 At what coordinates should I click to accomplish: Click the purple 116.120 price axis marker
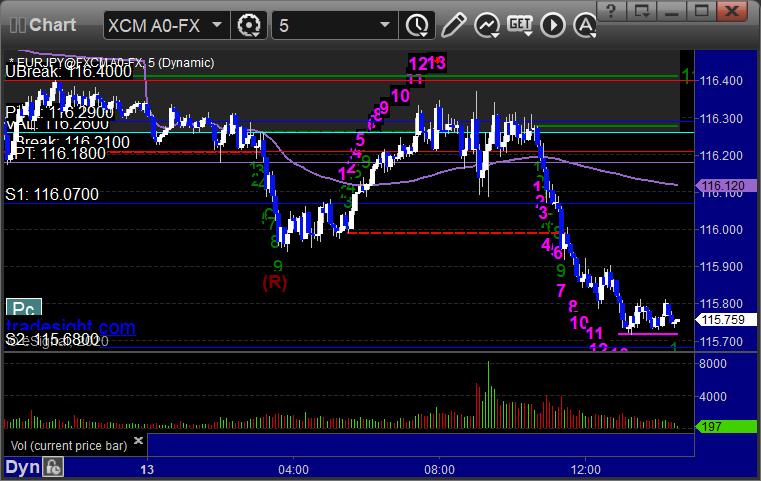pos(726,185)
